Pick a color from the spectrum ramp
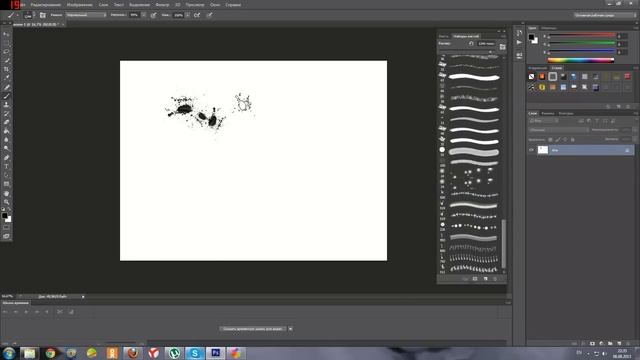Viewport: 640px width, 360px height. point(581,60)
